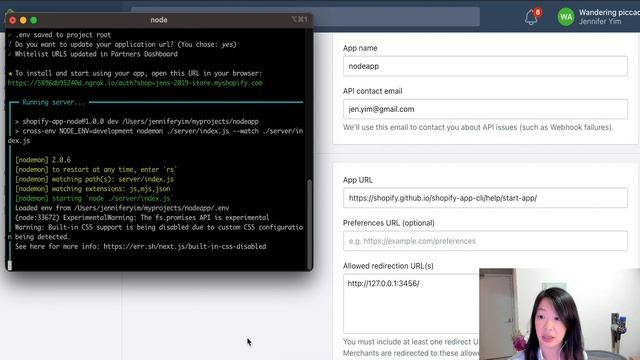Click the "Whitelist URLS updated in Partners Dashboard" line
640x360 pixels.
click(x=96, y=54)
